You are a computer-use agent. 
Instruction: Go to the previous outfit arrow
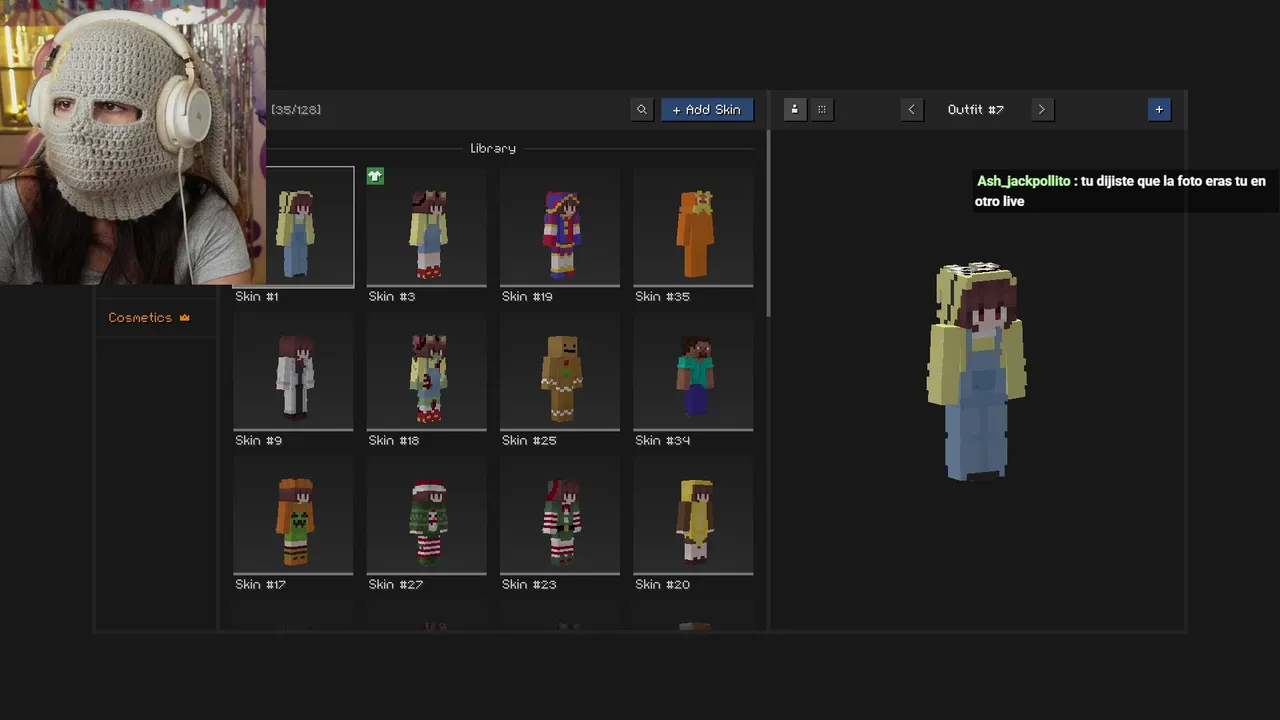point(911,110)
